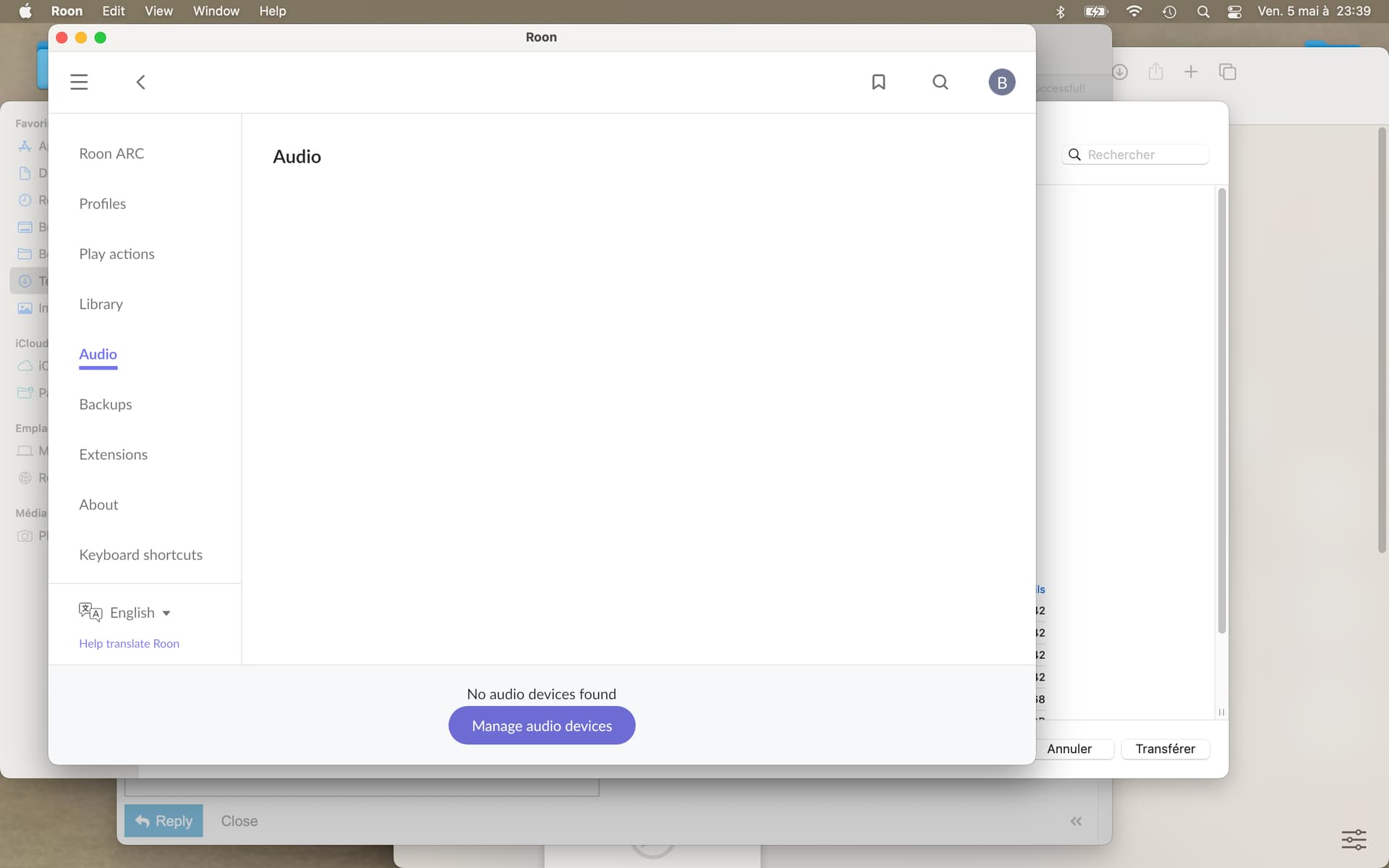Open the Edit menu
Image resolution: width=1389 pixels, height=868 pixels.
point(114,11)
